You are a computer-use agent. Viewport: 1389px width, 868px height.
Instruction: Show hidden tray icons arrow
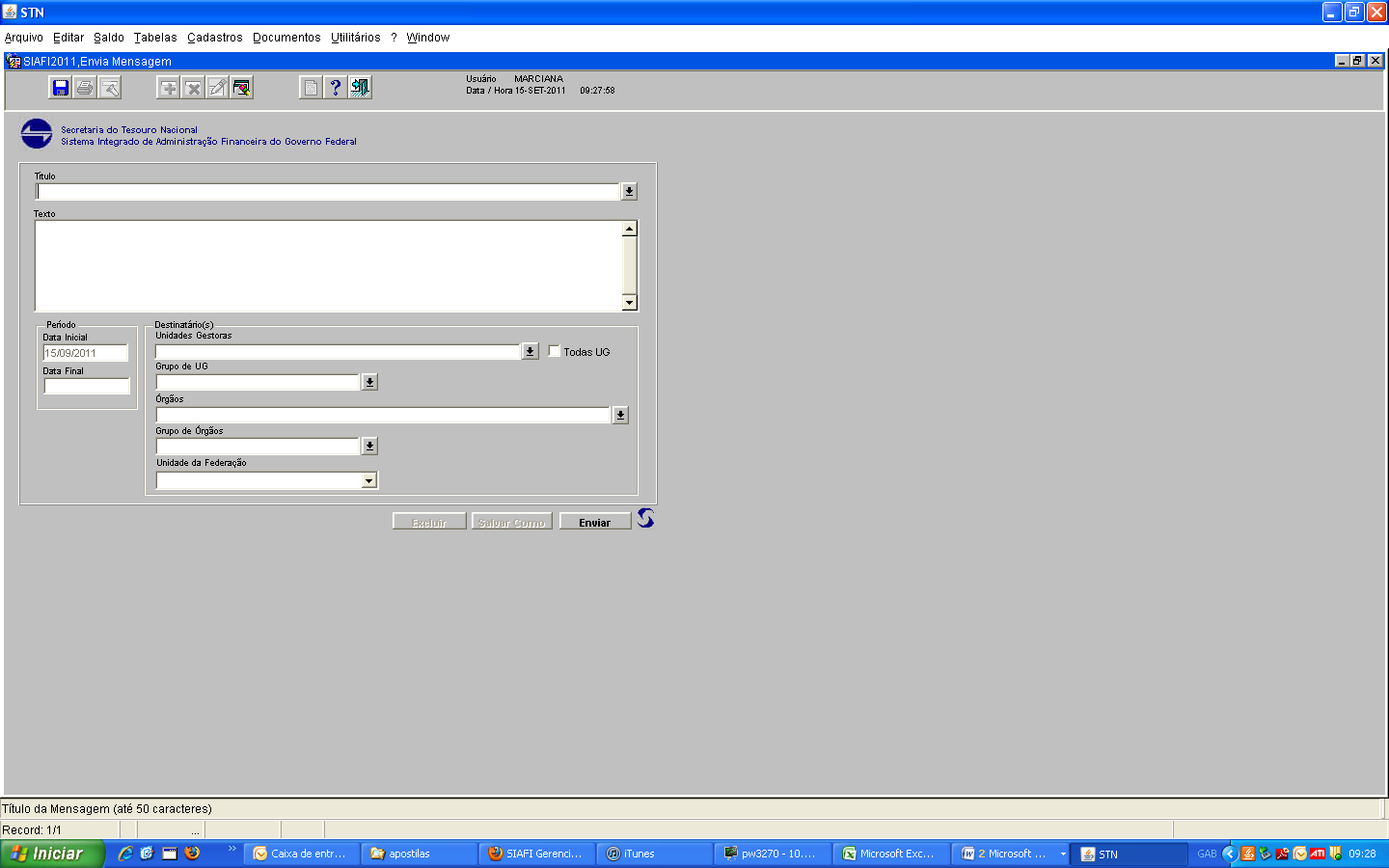(1229, 854)
